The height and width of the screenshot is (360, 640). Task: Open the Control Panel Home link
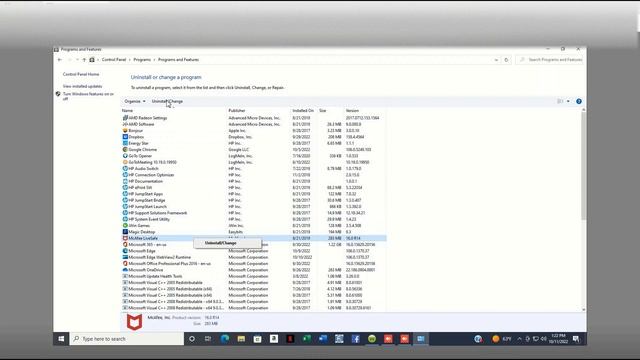click(81, 74)
